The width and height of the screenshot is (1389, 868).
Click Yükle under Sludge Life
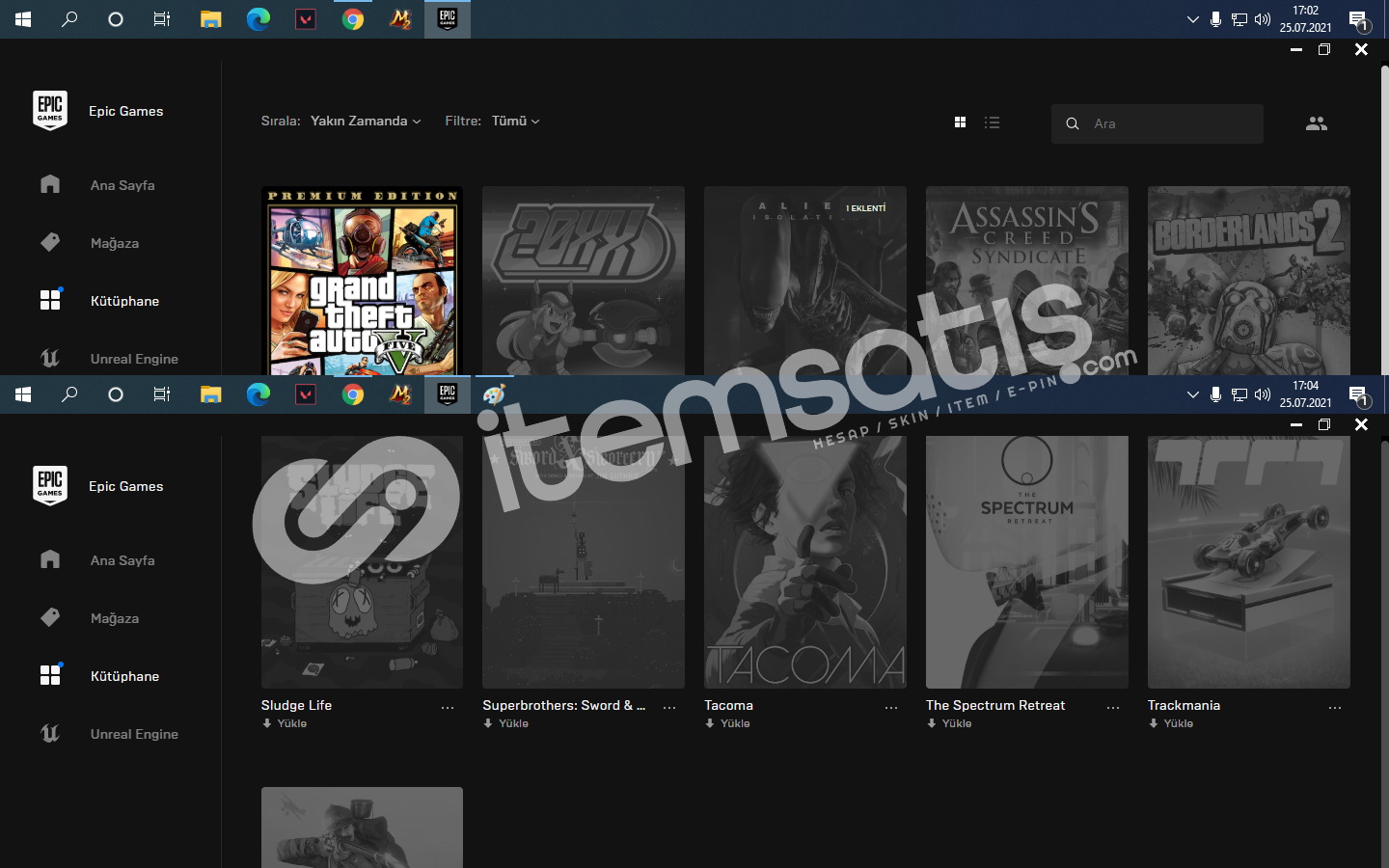[x=285, y=723]
